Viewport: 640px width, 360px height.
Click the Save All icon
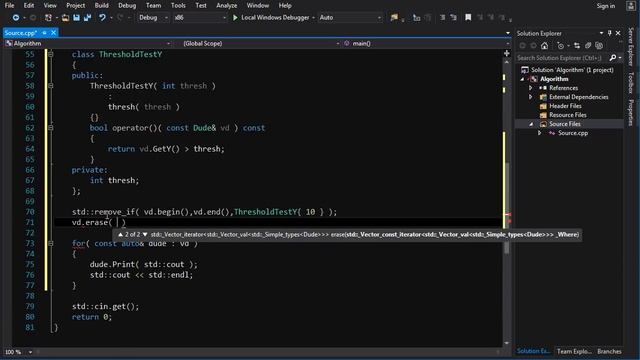point(87,18)
